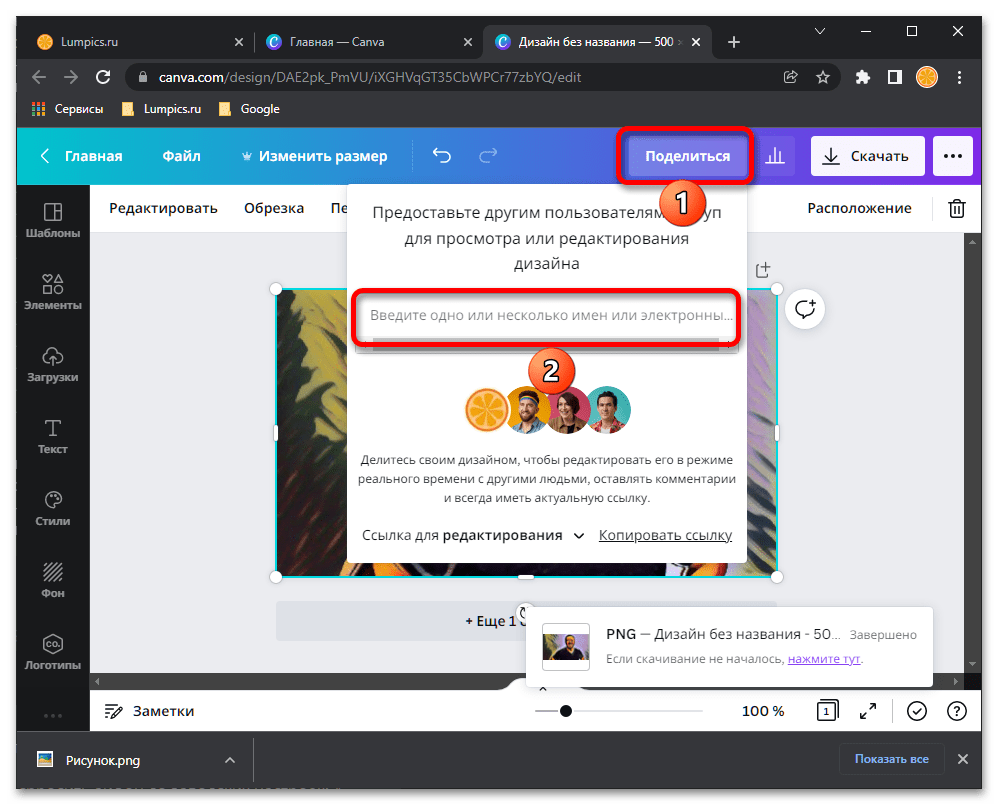
Task: Click the Поделиться share button
Action: (687, 156)
